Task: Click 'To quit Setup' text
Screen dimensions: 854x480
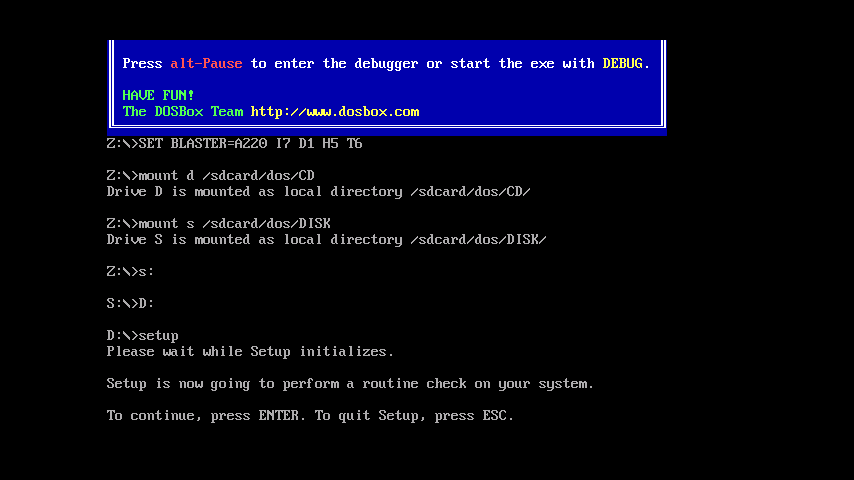Action: (x=367, y=416)
